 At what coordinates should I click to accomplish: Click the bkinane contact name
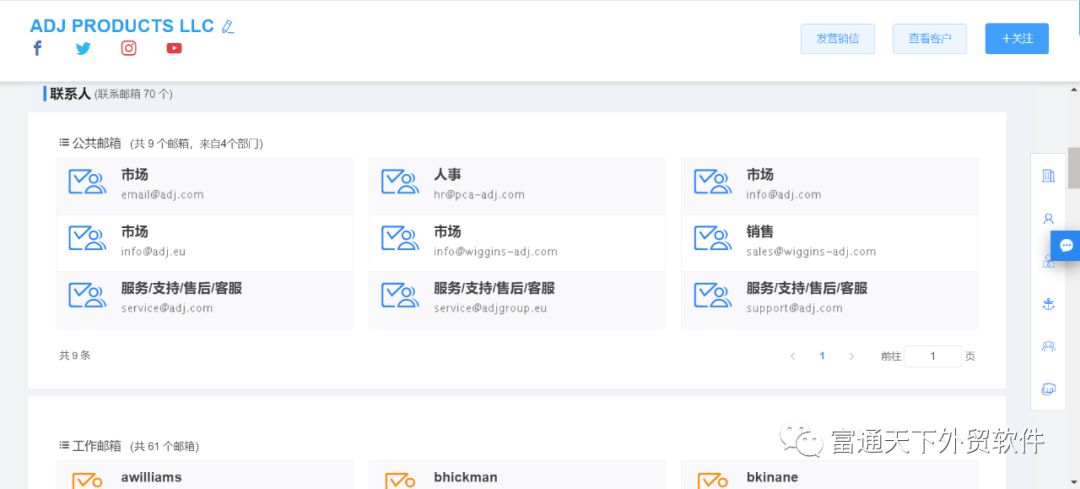[x=772, y=477]
